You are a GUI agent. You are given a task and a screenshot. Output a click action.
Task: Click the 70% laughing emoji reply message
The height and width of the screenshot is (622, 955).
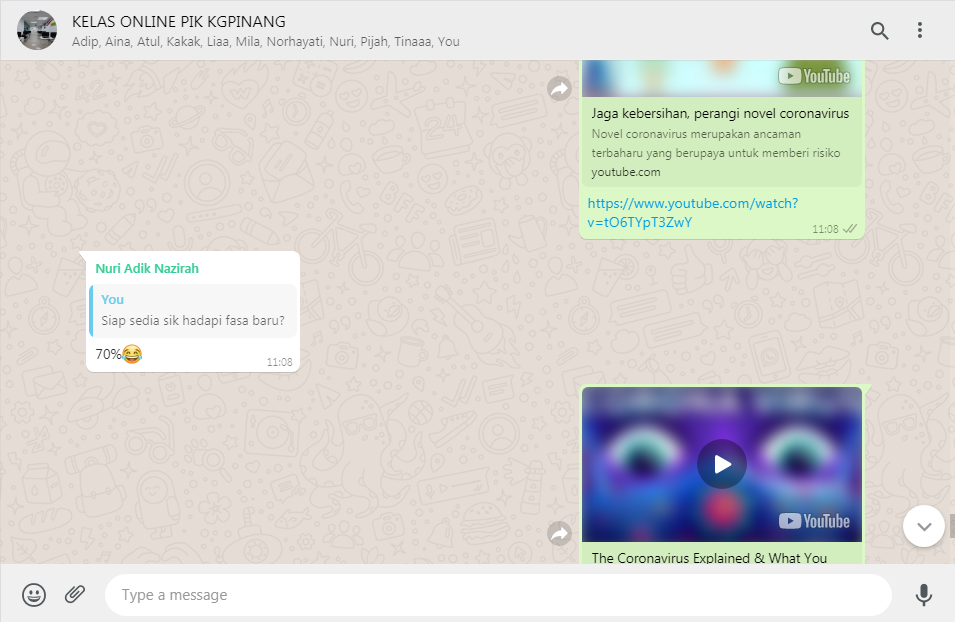[x=118, y=354]
